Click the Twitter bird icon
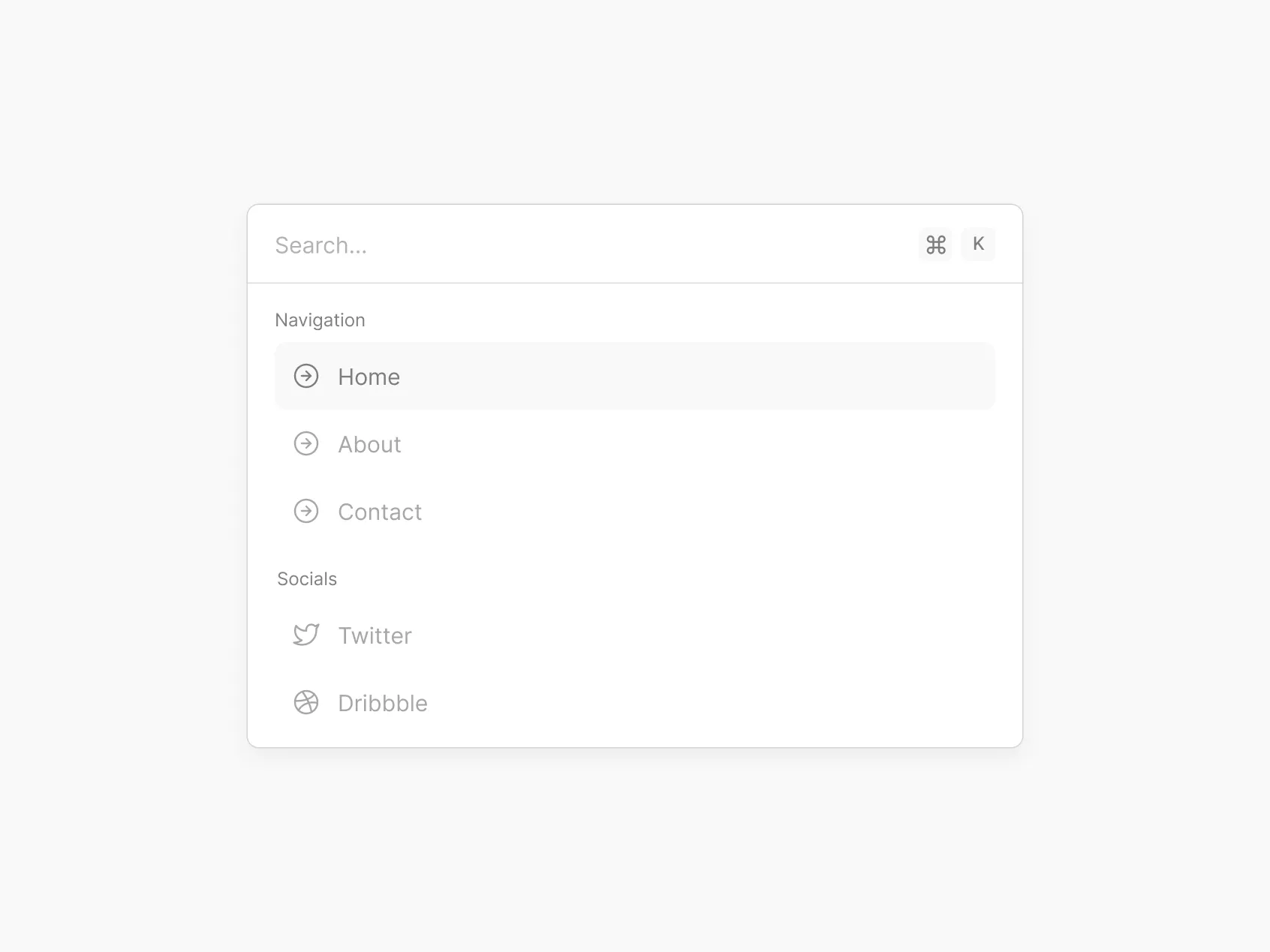 click(306, 635)
